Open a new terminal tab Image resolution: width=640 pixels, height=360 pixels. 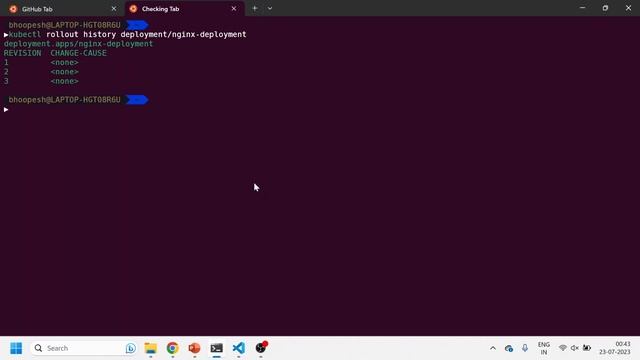255,8
